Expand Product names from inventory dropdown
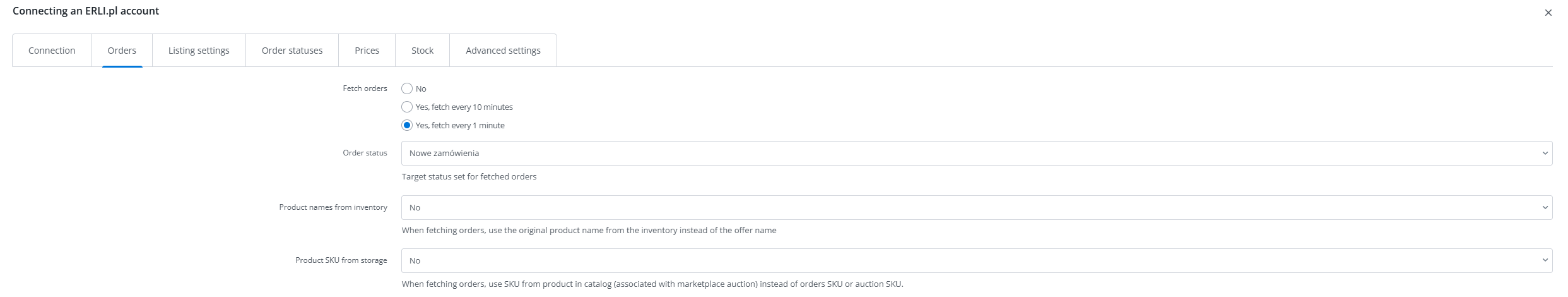The height and width of the screenshot is (297, 1568). (x=976, y=207)
